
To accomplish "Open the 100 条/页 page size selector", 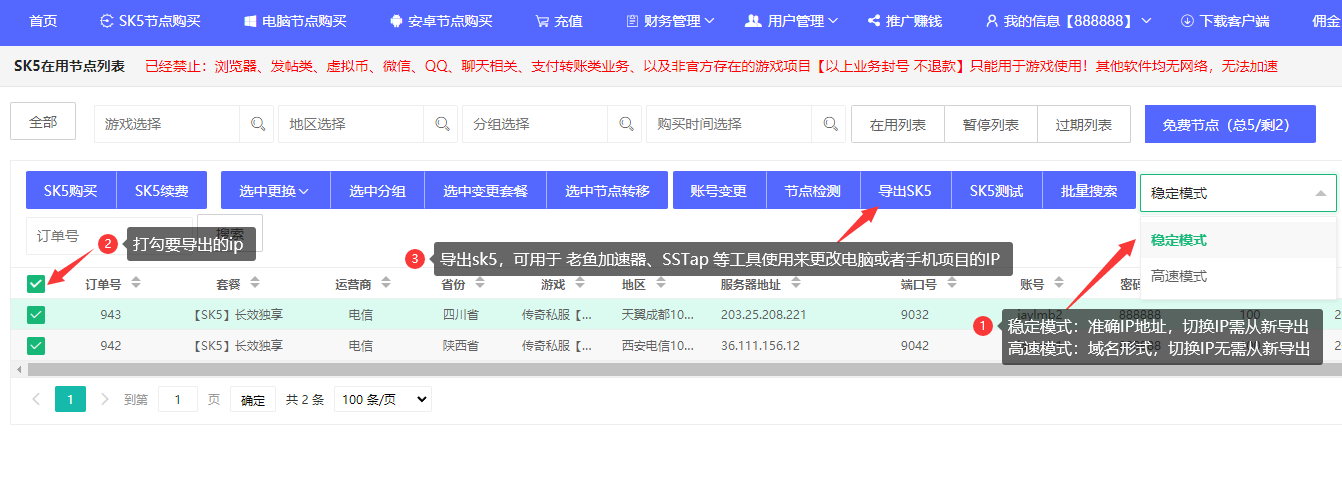I will click(382, 400).
